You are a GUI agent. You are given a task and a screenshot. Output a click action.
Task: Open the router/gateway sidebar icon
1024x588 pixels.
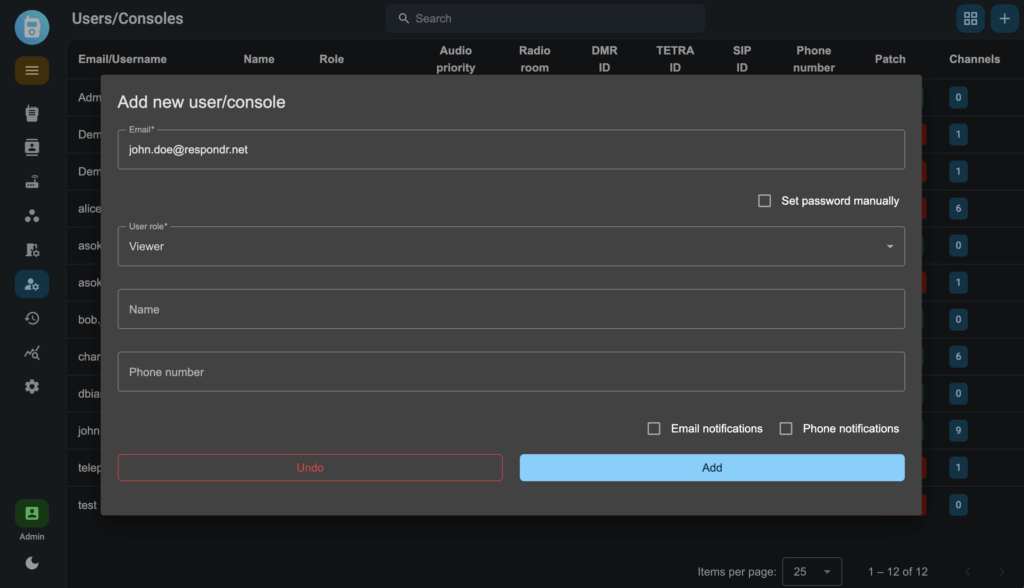[32, 182]
